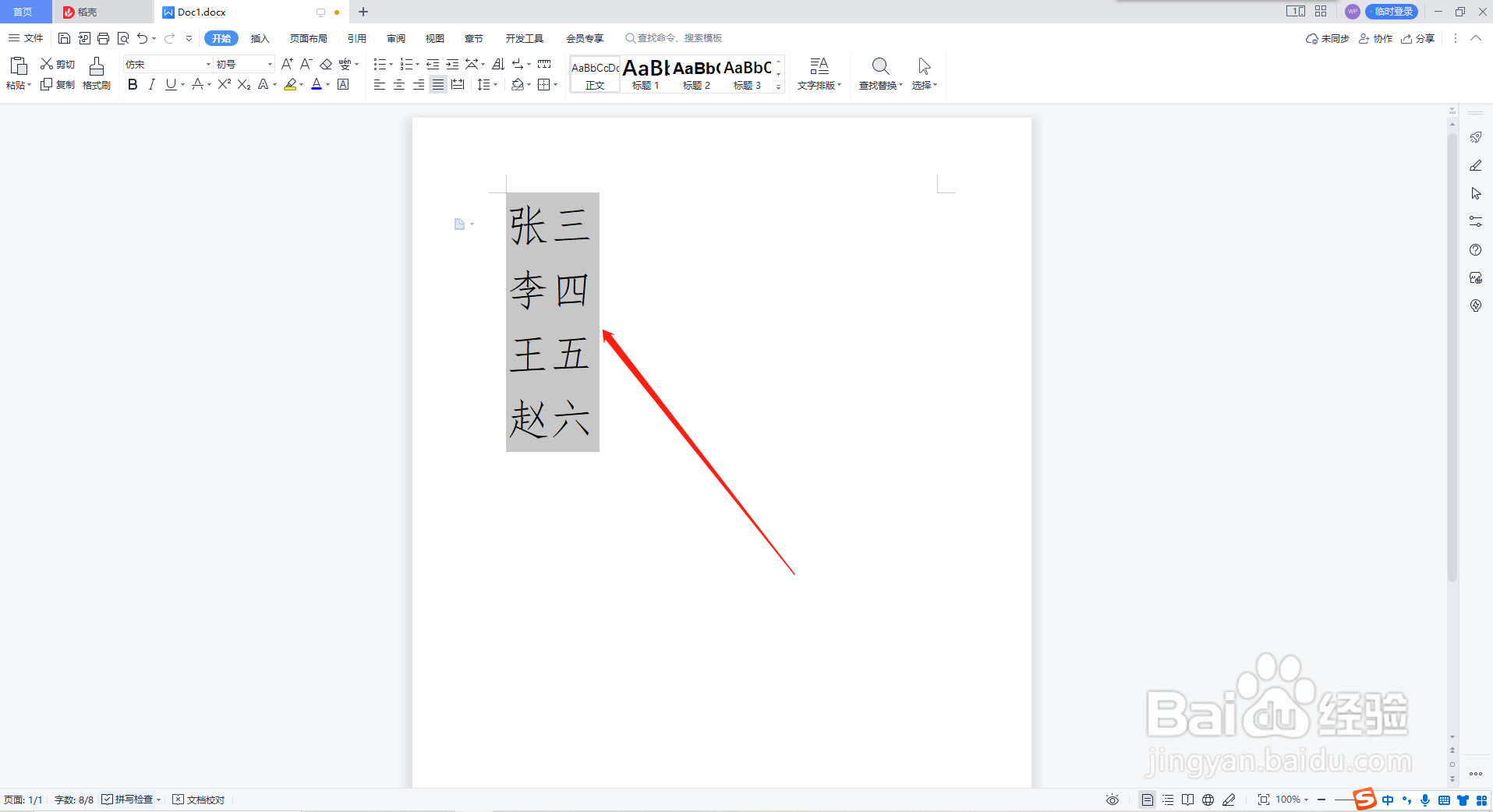Select the Format Painter tool

click(x=96, y=74)
